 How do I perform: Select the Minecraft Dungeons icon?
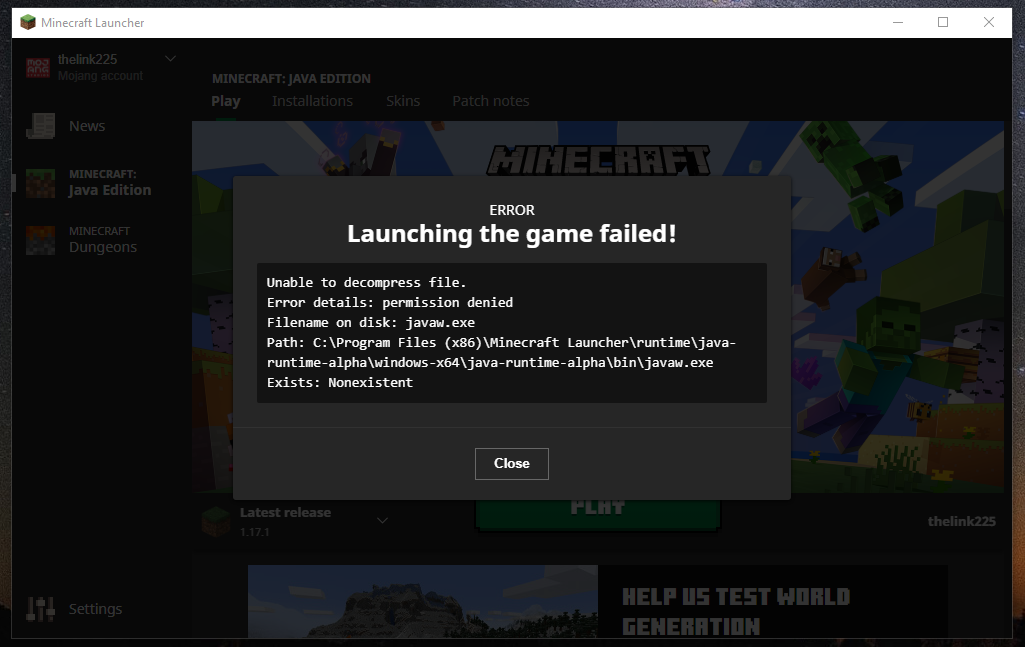coord(41,240)
